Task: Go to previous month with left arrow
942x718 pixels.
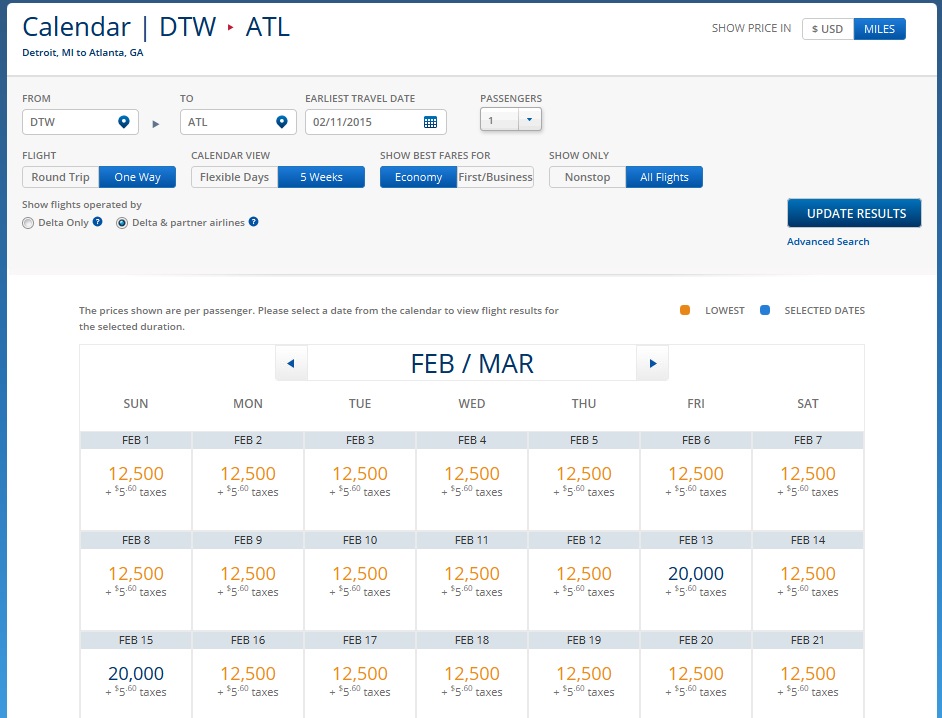Action: [291, 363]
